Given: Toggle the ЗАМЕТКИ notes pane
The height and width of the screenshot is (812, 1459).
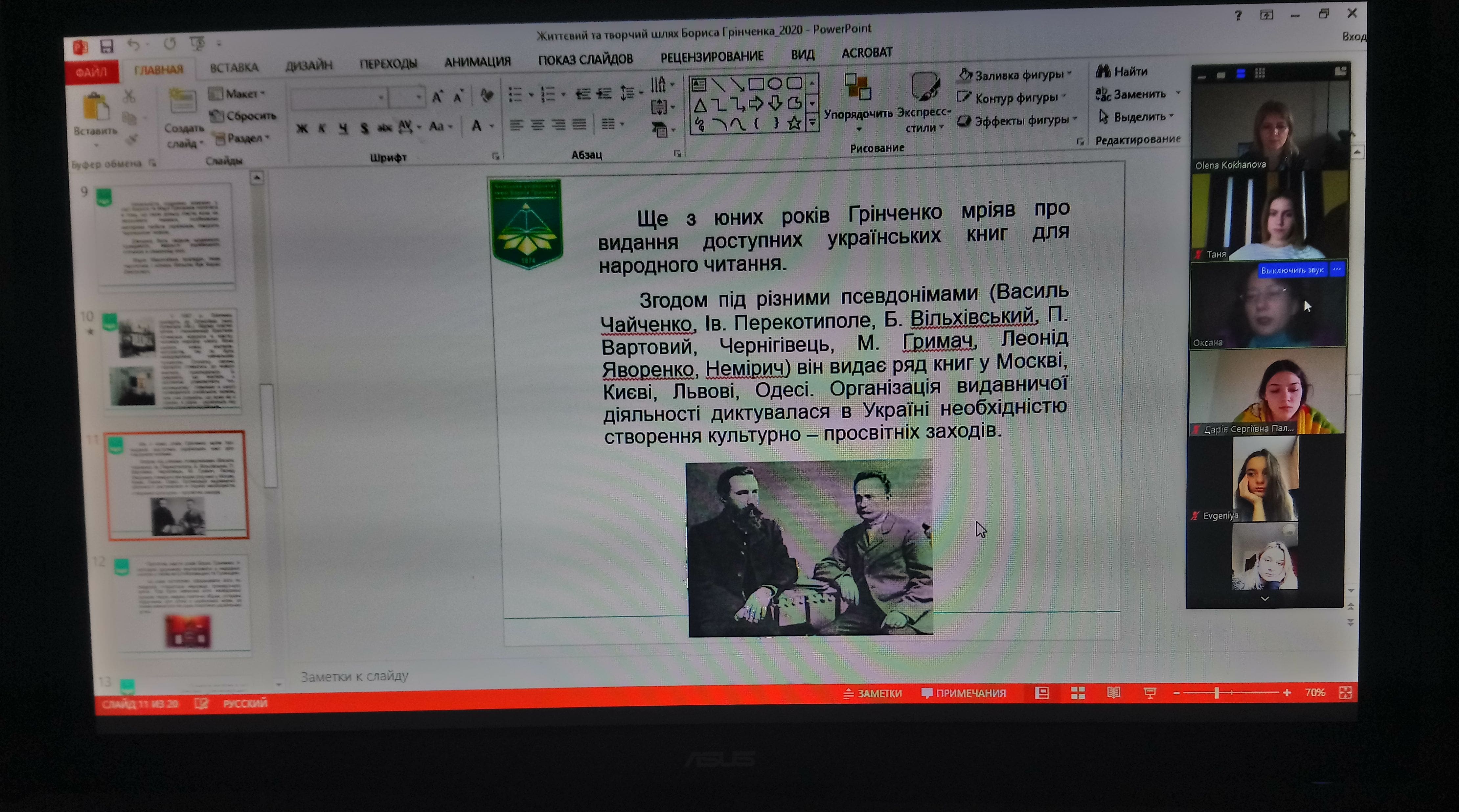Looking at the screenshot, I should pos(873,693).
